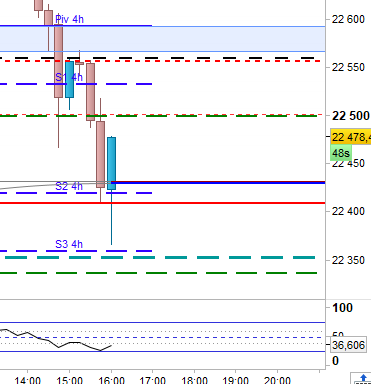The width and height of the screenshot is (371, 384).
Task: Click the bold 22 500 price axis label
Action: 351,116
